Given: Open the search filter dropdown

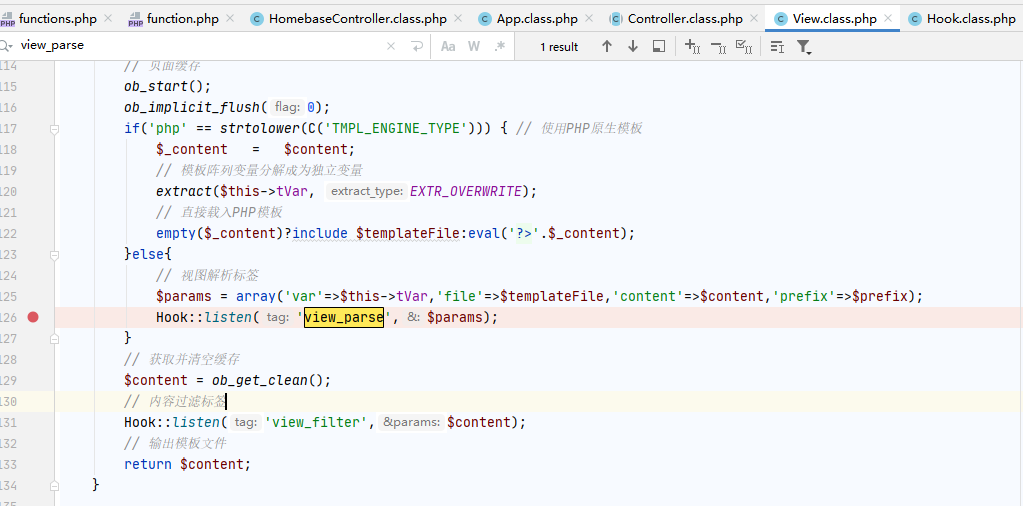Looking at the screenshot, I should click(804, 46).
